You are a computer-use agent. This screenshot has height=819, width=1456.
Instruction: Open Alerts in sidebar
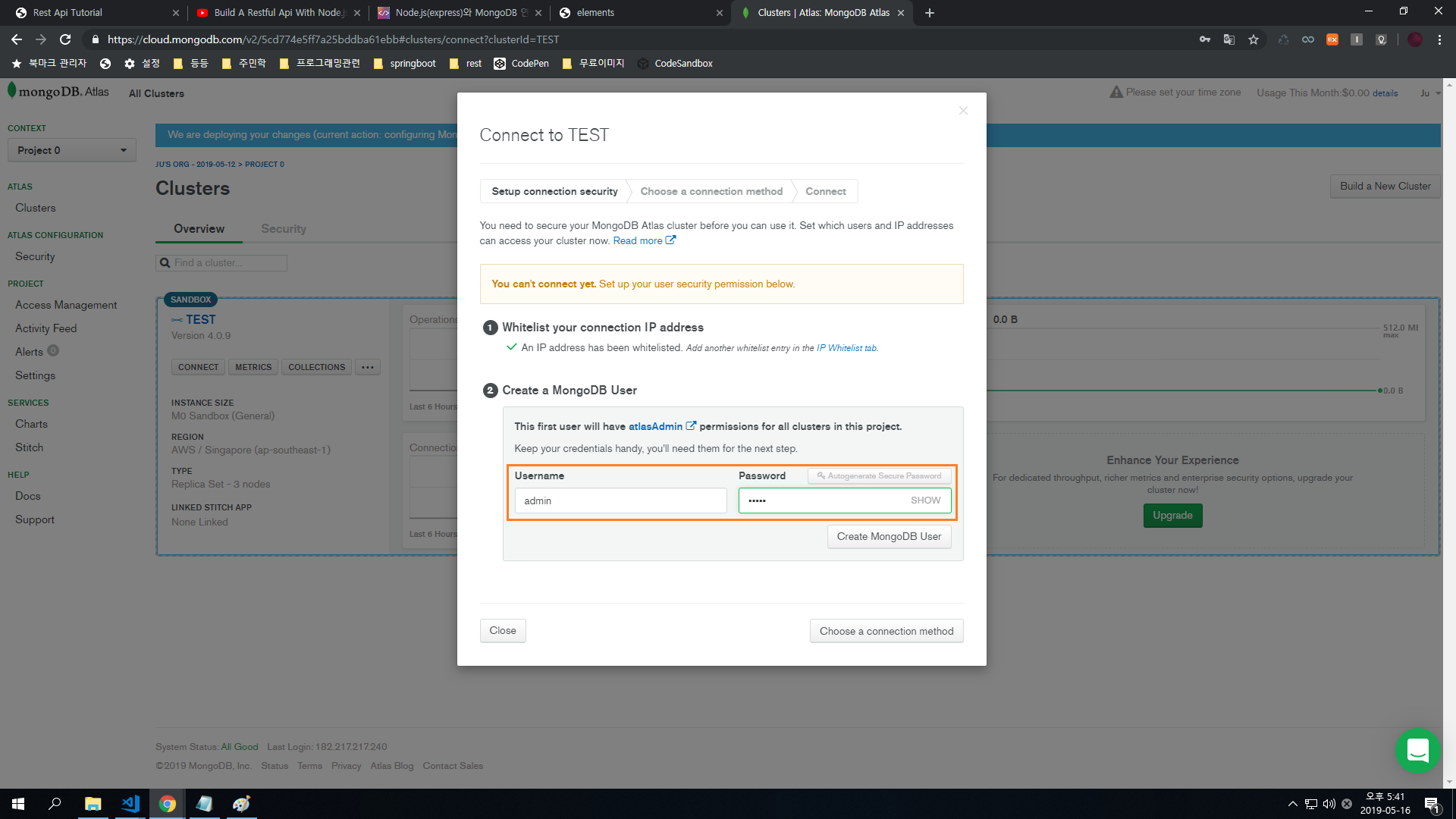tap(29, 352)
